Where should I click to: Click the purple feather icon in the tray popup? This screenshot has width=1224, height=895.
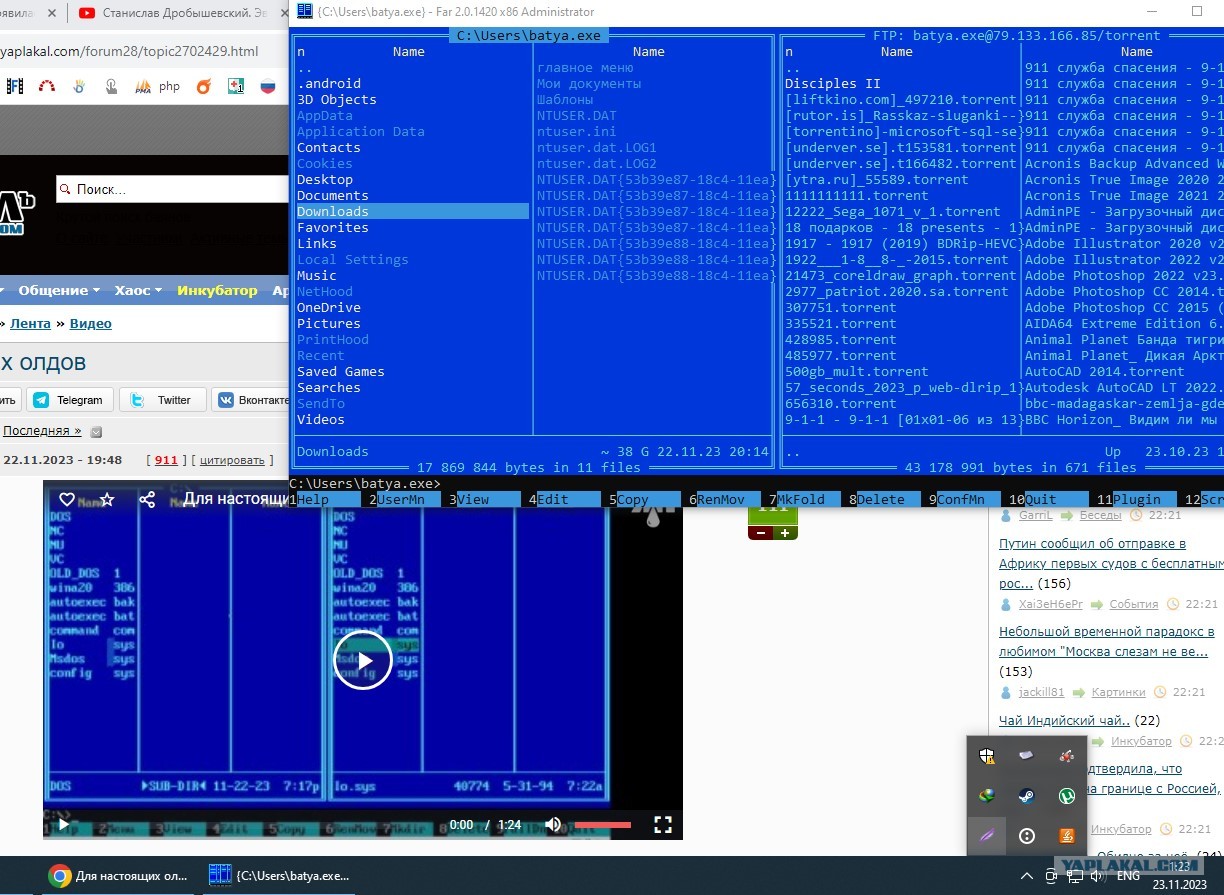point(987,836)
